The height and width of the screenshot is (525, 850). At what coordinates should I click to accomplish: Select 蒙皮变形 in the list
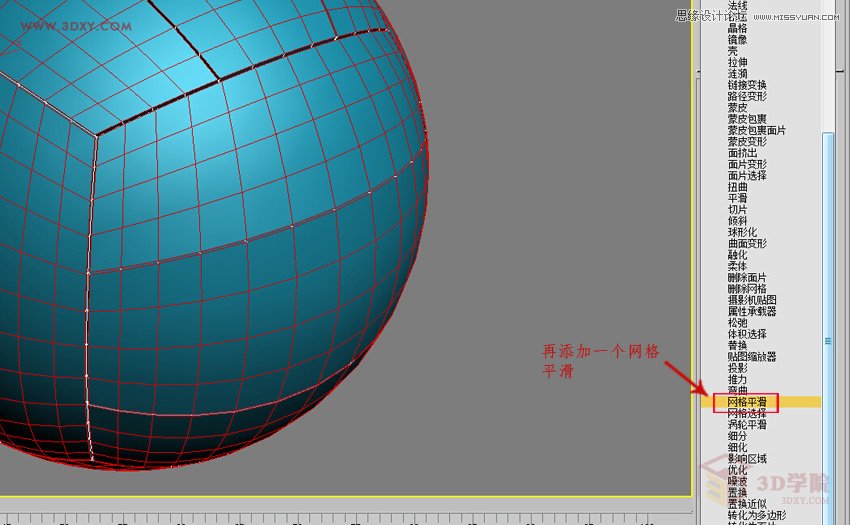[x=746, y=142]
